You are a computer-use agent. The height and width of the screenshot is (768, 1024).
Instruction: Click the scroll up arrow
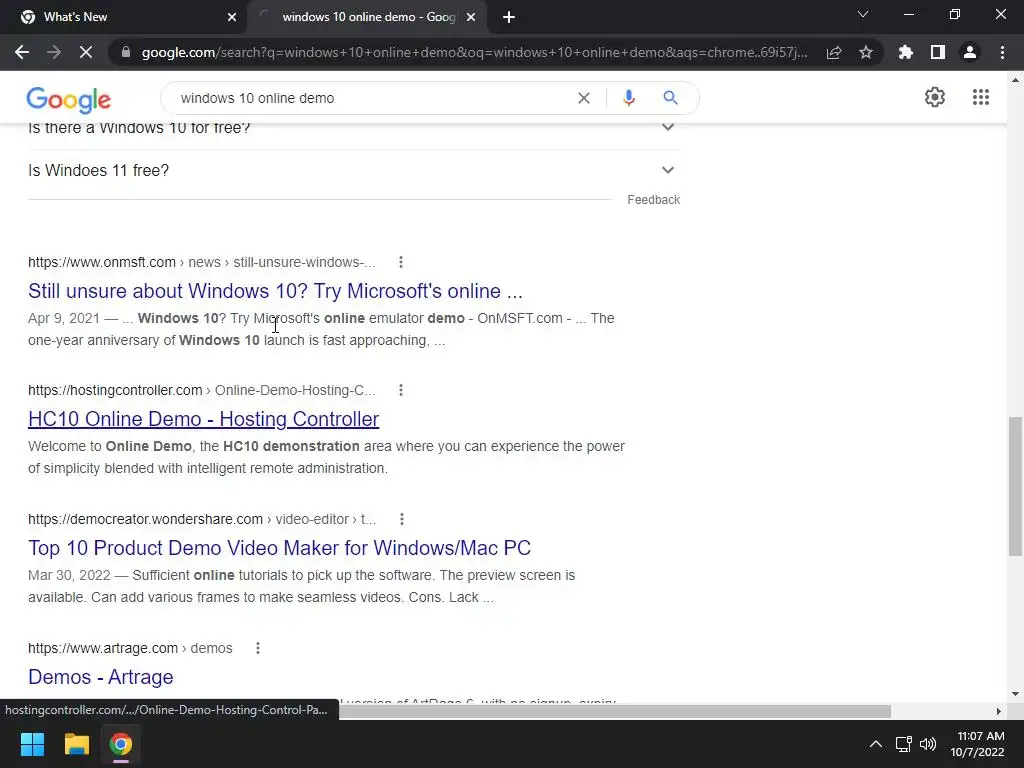pyautogui.click(x=1015, y=80)
